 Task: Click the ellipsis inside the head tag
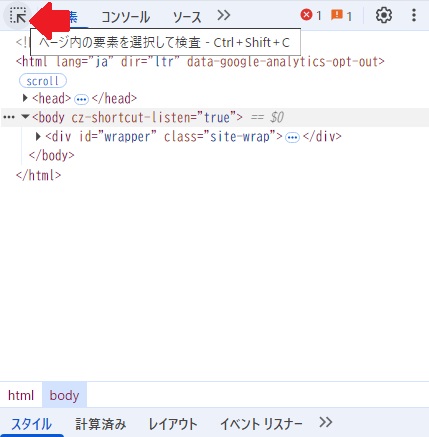[x=81, y=99]
